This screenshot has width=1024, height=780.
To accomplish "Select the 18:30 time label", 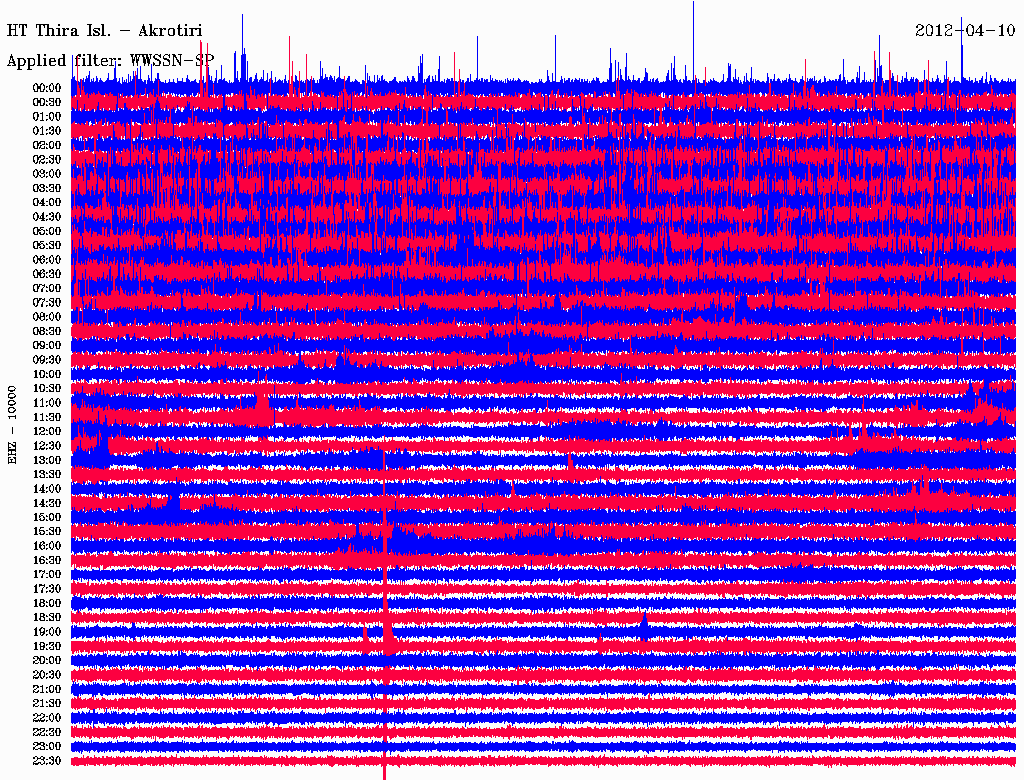I will coord(47,618).
